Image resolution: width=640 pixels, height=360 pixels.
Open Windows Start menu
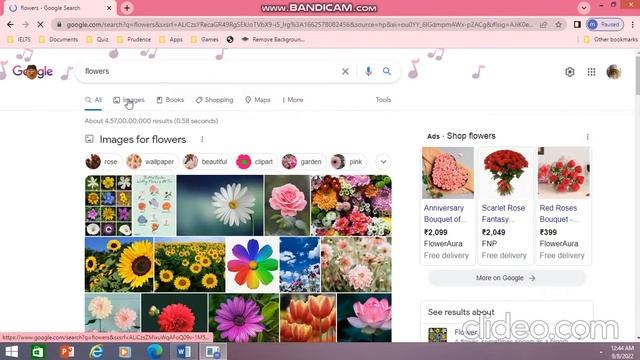coord(11,351)
